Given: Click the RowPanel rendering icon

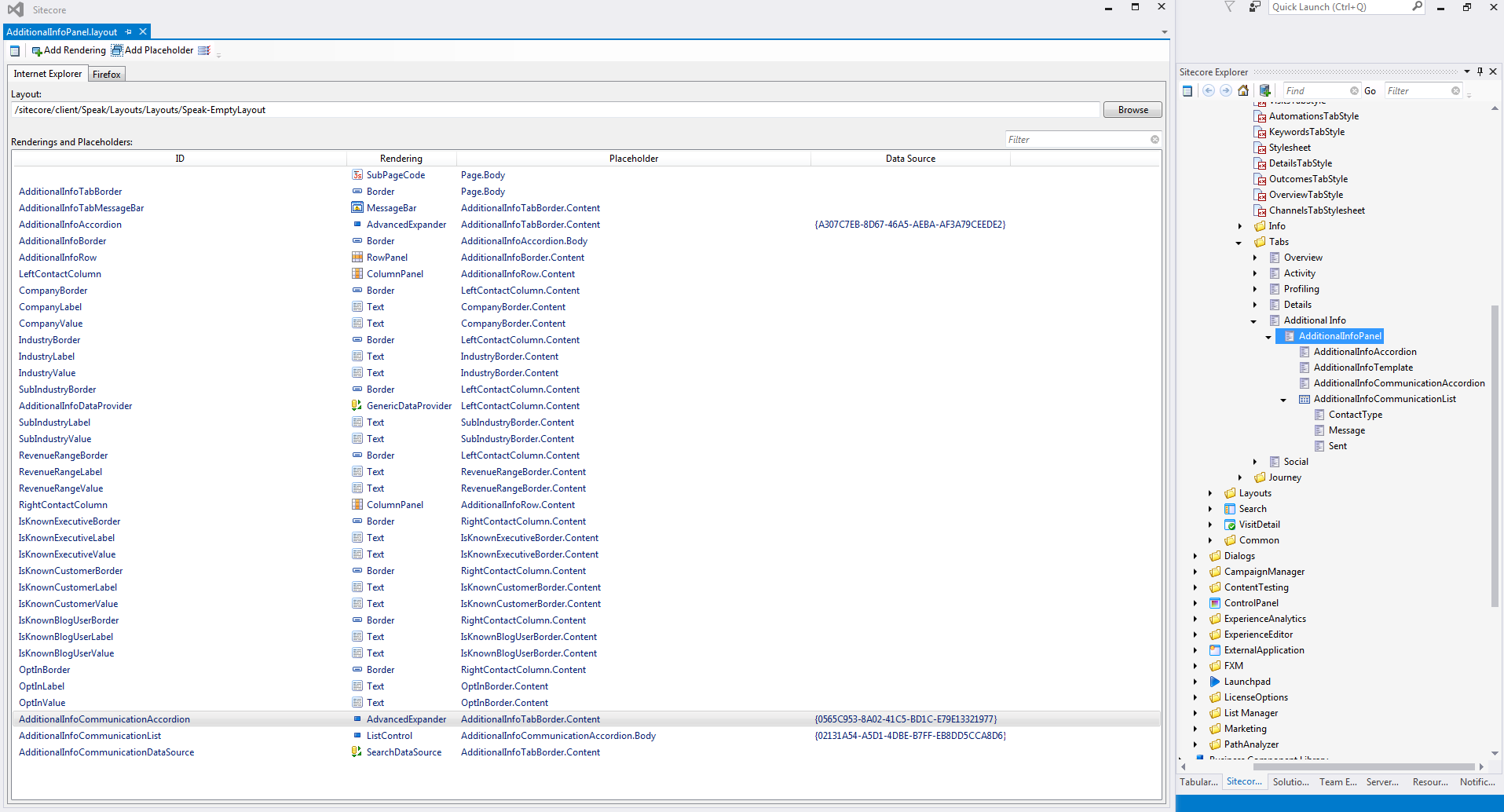Looking at the screenshot, I should pos(357,258).
